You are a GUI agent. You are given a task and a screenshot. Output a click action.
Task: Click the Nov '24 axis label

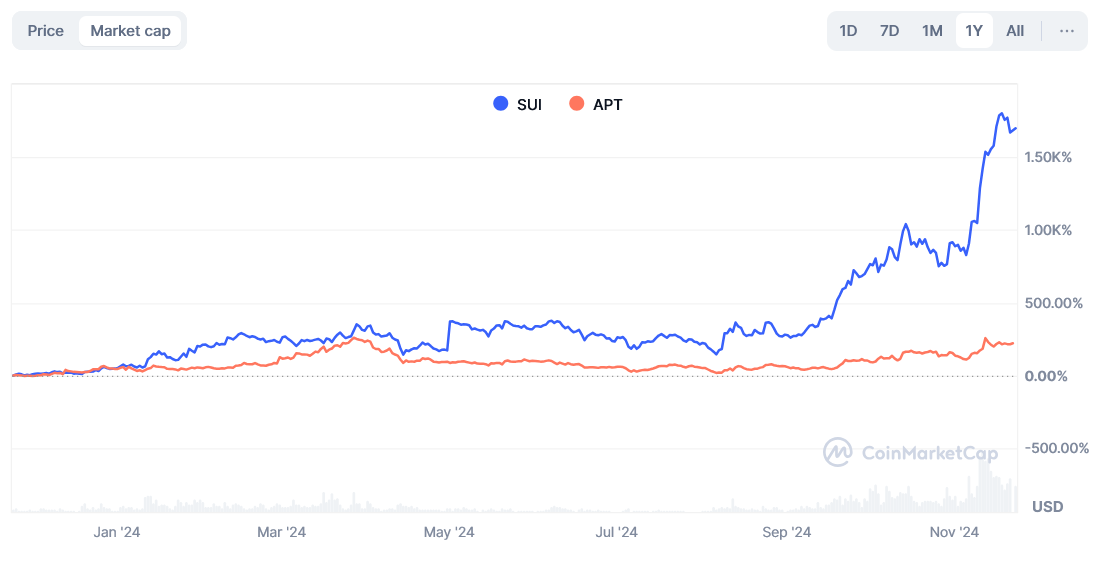954,533
